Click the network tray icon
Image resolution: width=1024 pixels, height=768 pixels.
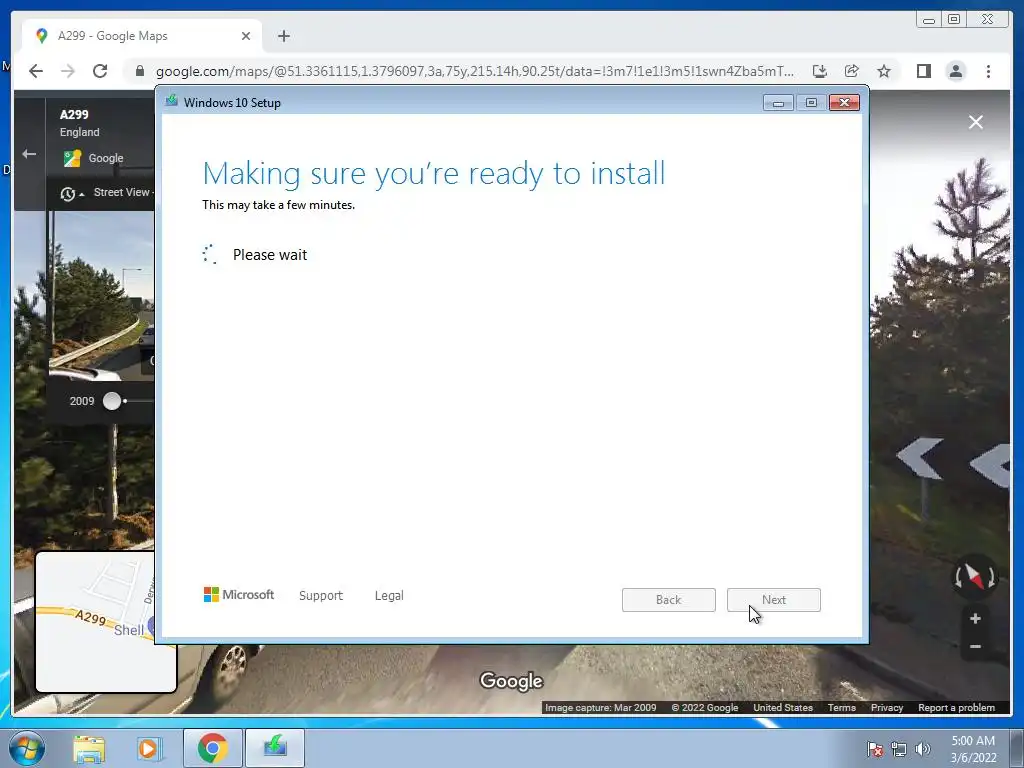point(899,749)
